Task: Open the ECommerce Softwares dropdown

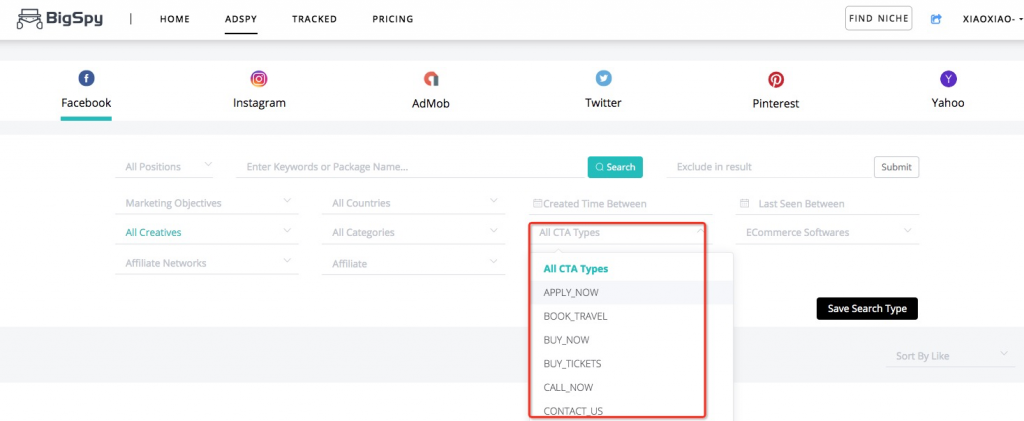Action: tap(827, 232)
